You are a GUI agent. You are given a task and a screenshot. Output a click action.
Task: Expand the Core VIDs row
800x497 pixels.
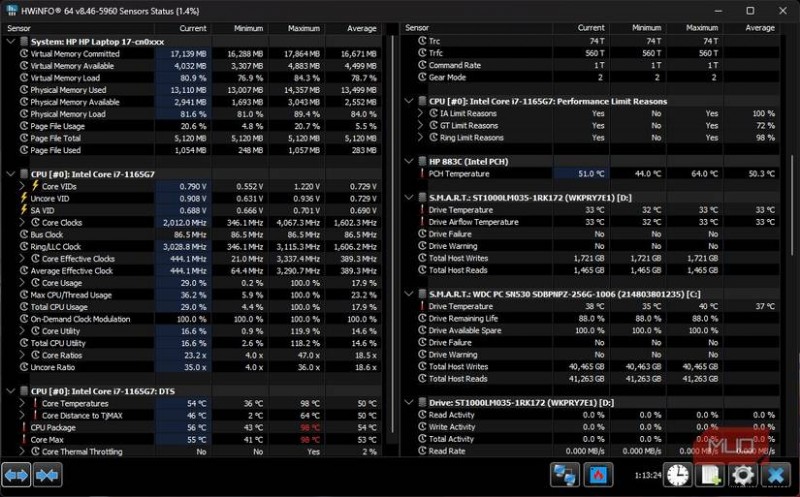tap(22, 186)
